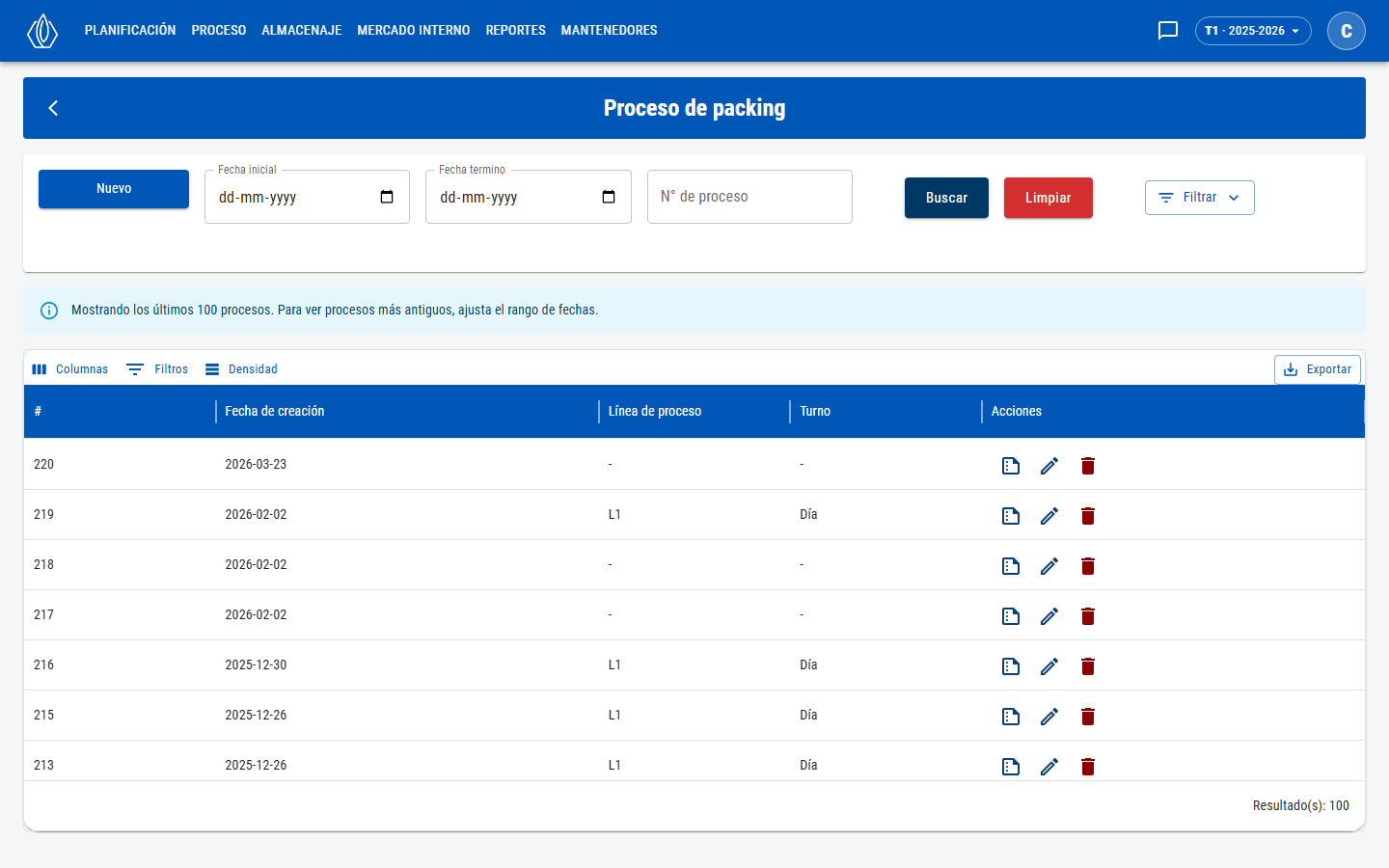
Task: Open calendar picker for Fecha inicial
Action: click(387, 197)
